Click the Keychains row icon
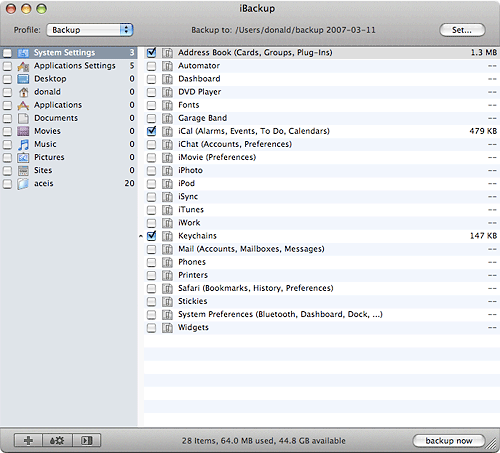The width and height of the screenshot is (500, 453). pos(167,236)
